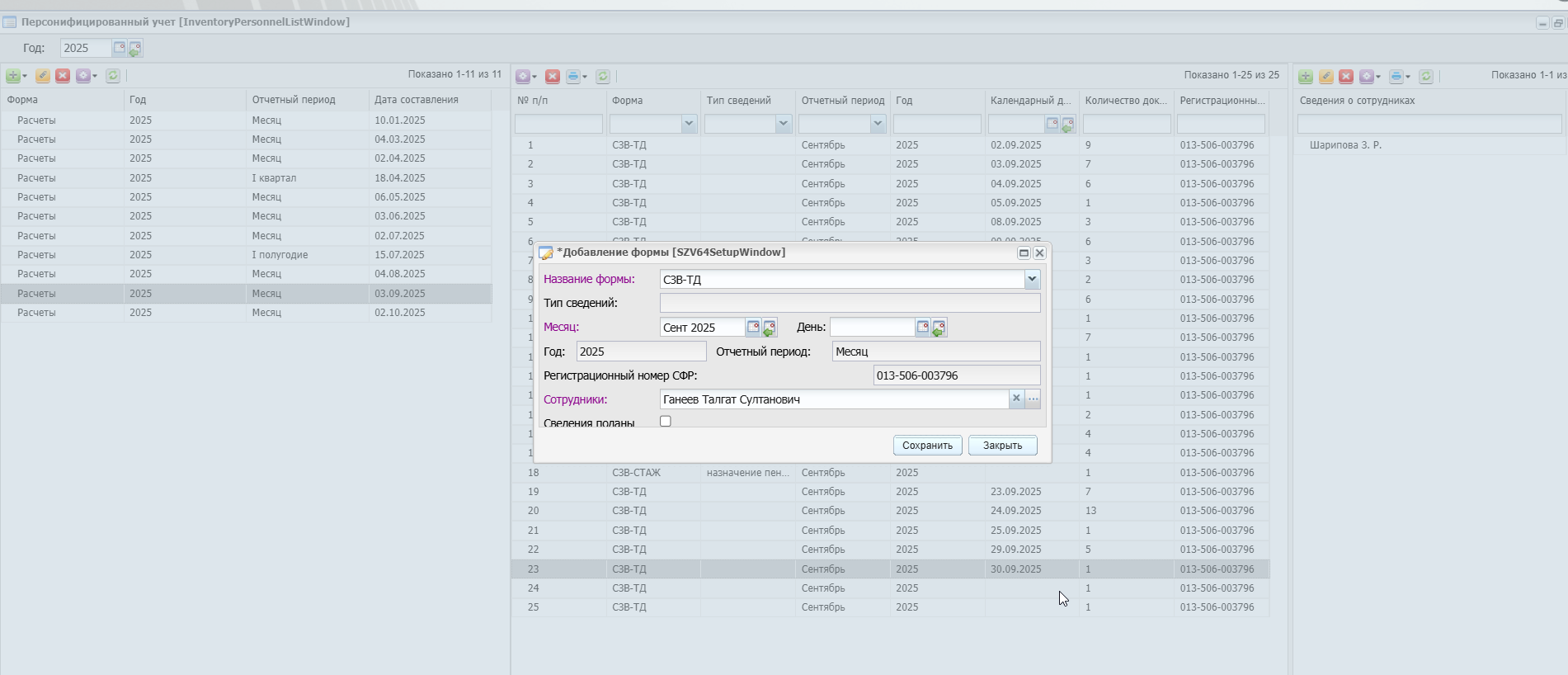
Task: Click the Количество док... filter input
Action: tap(1127, 124)
